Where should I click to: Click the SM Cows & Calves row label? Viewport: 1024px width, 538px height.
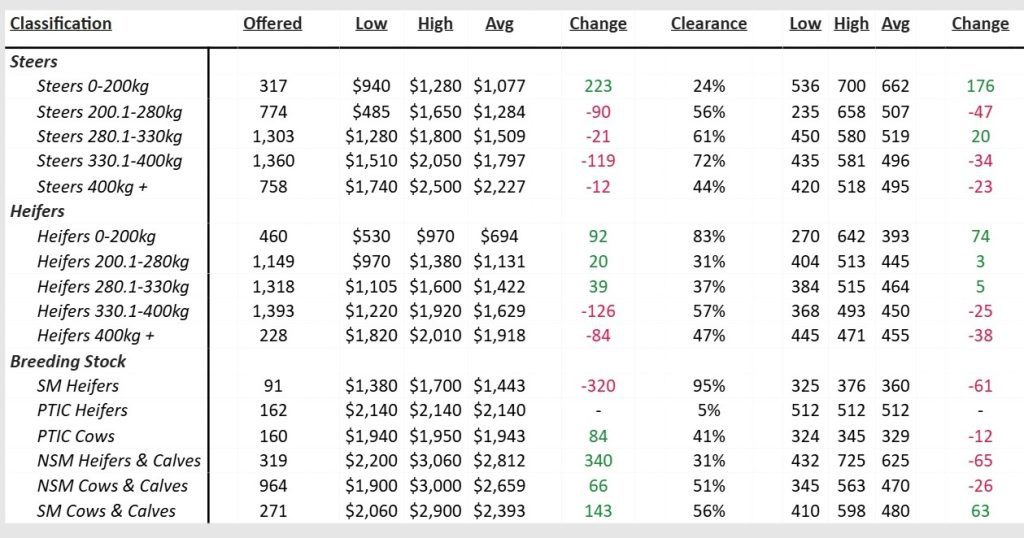point(106,511)
